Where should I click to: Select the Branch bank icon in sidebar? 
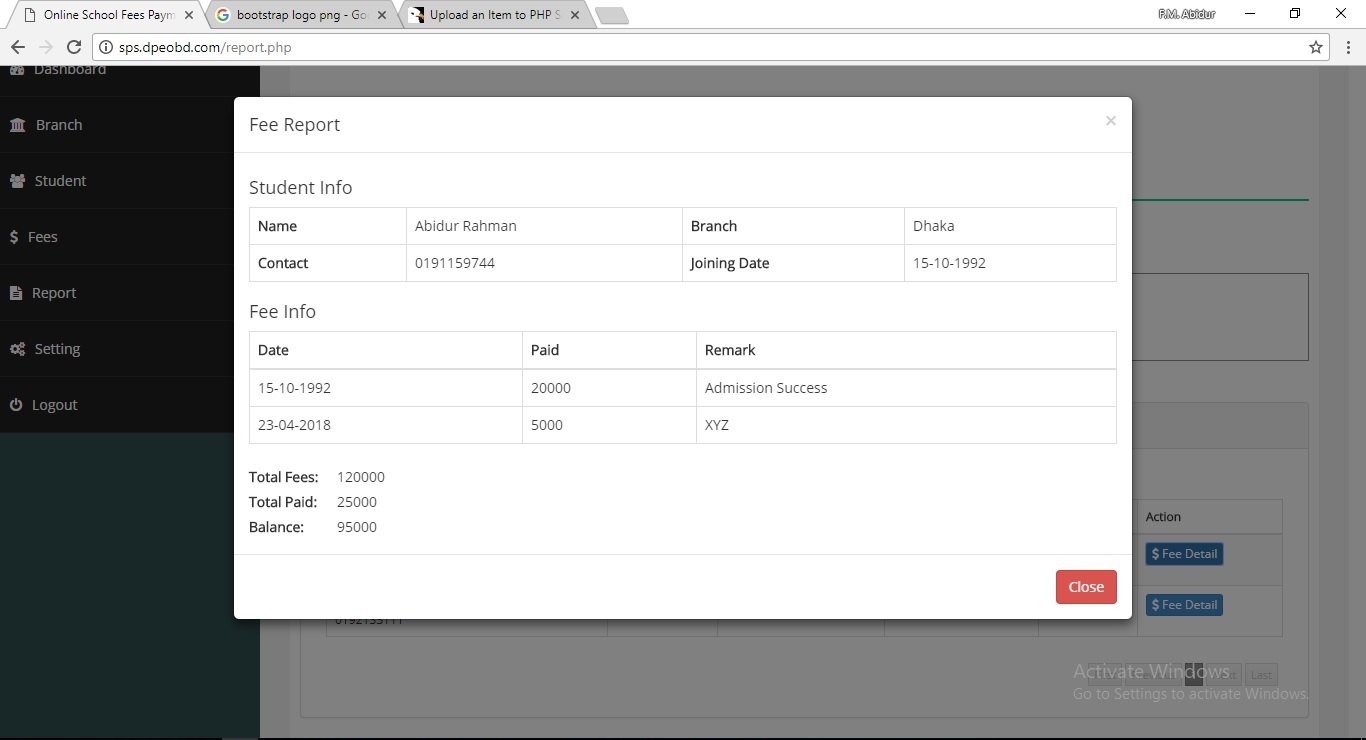[17, 124]
